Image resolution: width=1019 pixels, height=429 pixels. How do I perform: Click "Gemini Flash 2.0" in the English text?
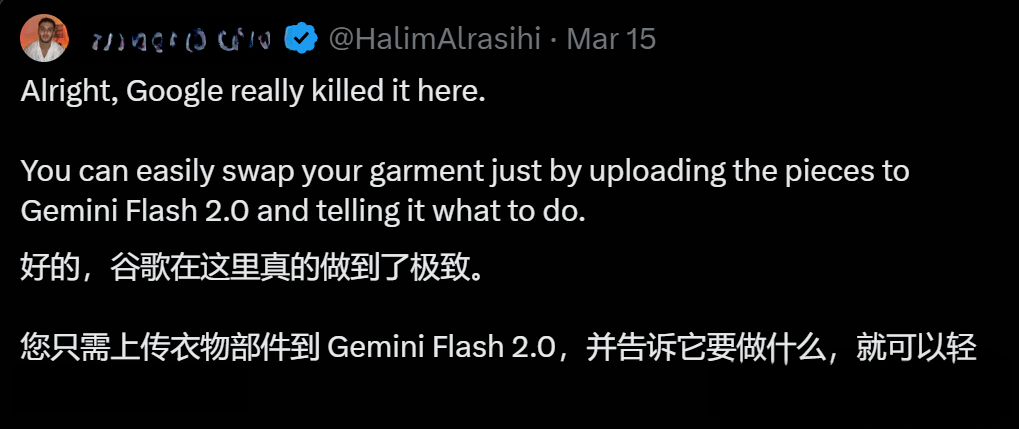(x=135, y=211)
